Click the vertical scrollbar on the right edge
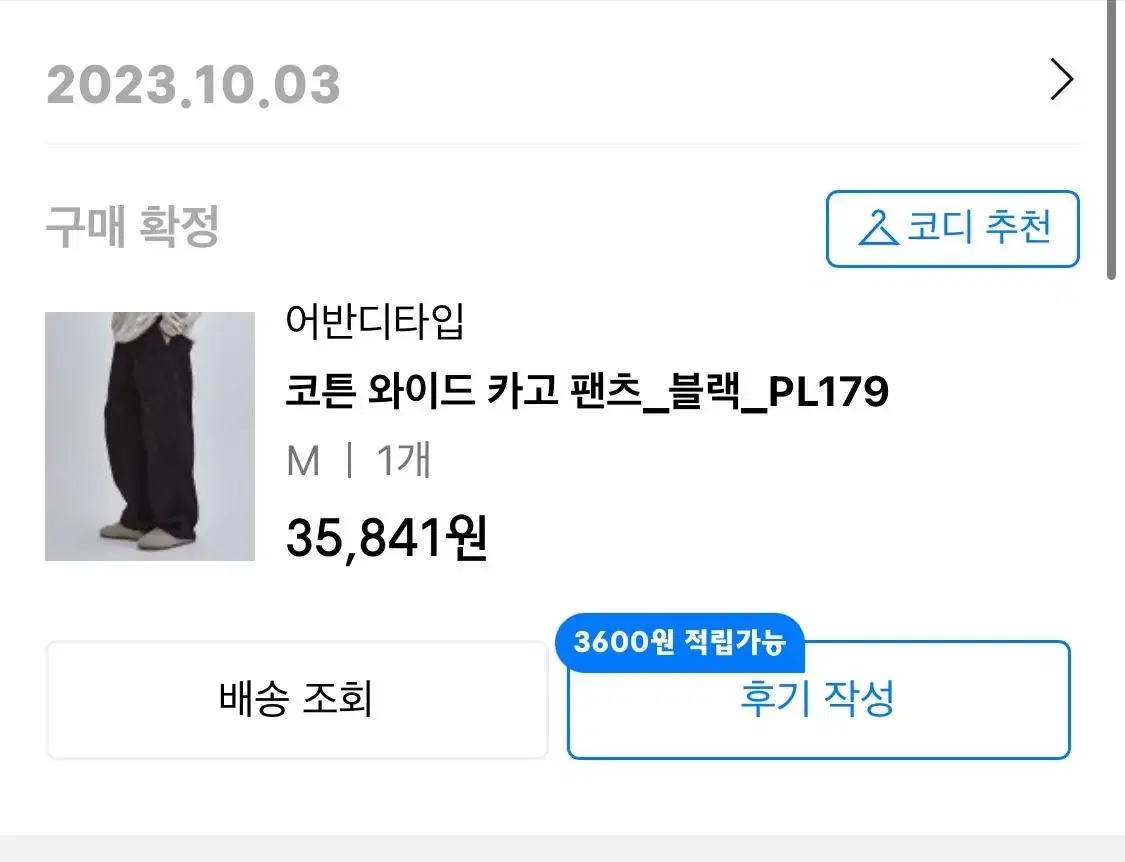Screen dimensions: 1125x862 point(1111,140)
